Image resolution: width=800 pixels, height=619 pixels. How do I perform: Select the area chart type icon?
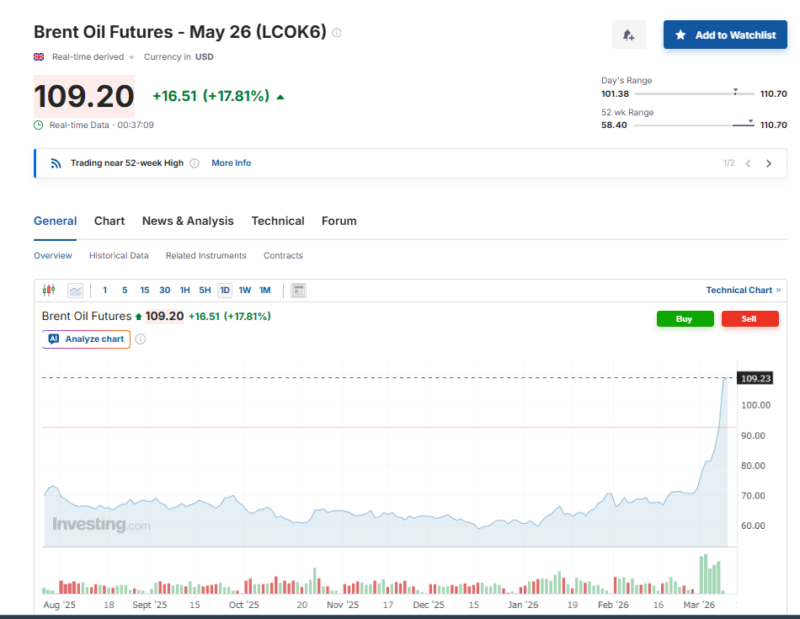coord(75,290)
